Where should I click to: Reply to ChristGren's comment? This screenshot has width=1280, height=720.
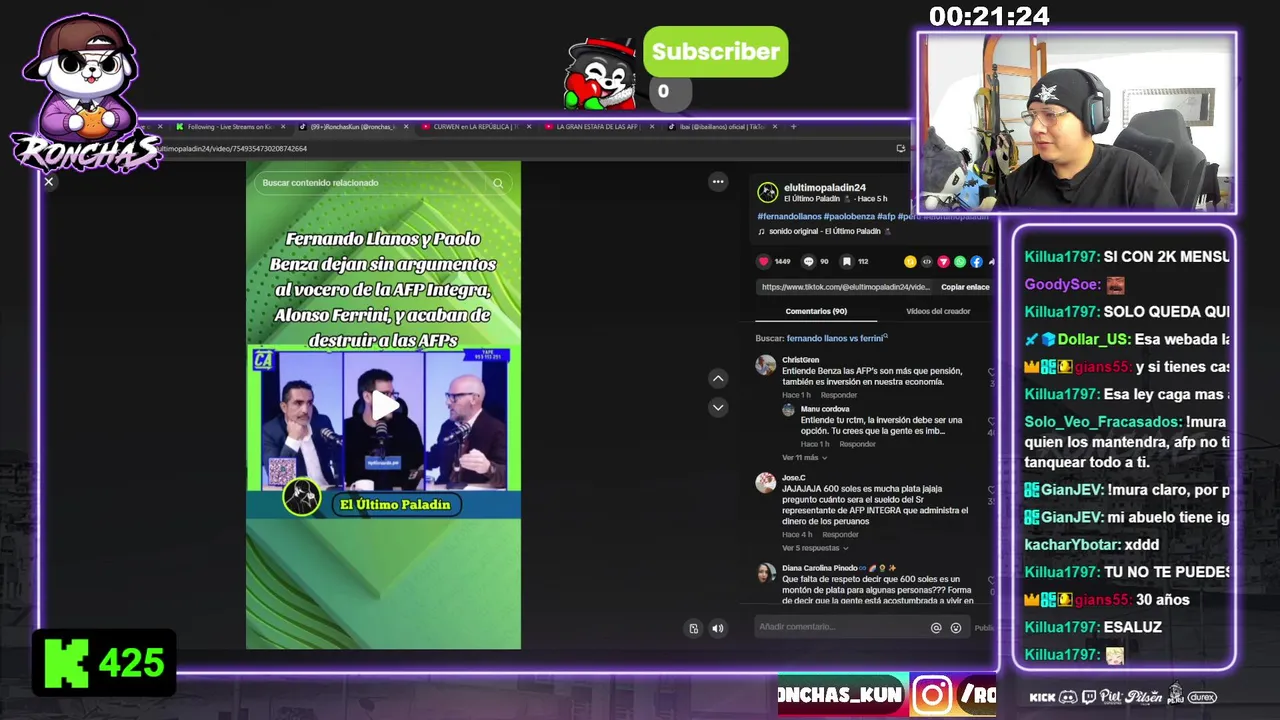coord(839,395)
